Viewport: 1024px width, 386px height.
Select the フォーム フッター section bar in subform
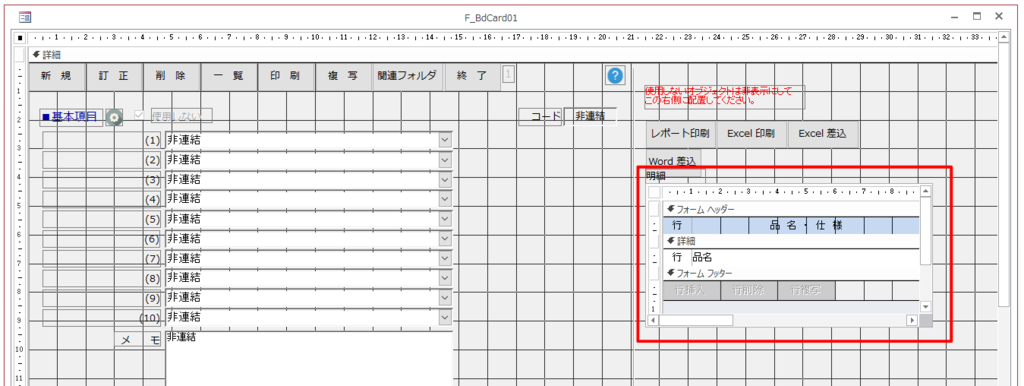click(x=792, y=273)
